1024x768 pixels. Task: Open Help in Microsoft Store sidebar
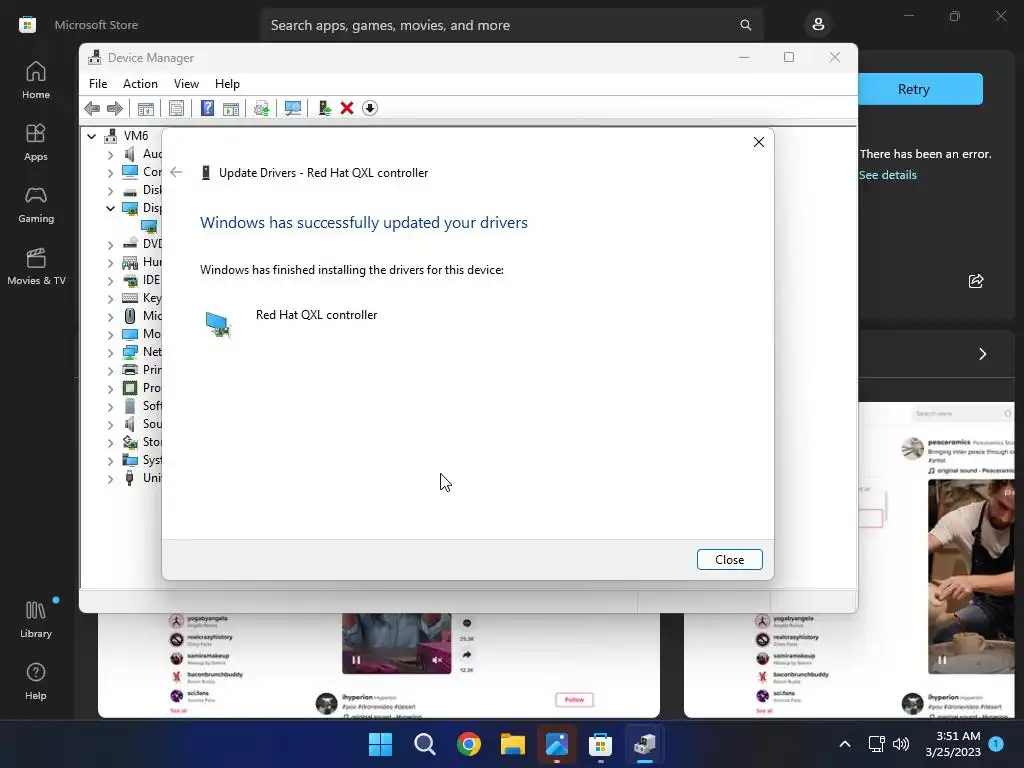(x=36, y=681)
